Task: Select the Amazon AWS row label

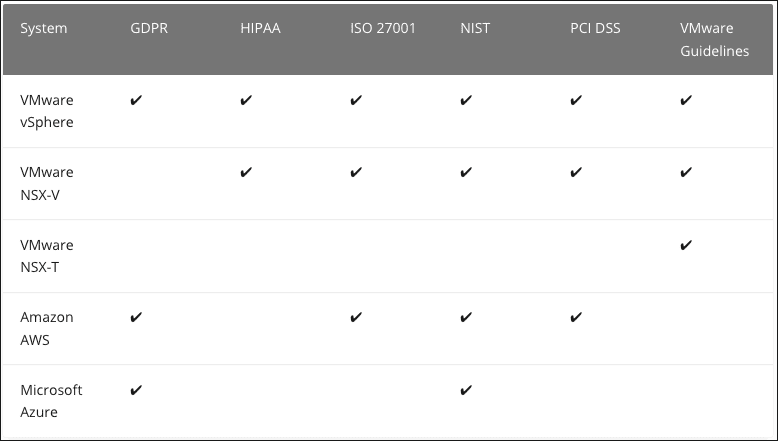Action: 46,328
